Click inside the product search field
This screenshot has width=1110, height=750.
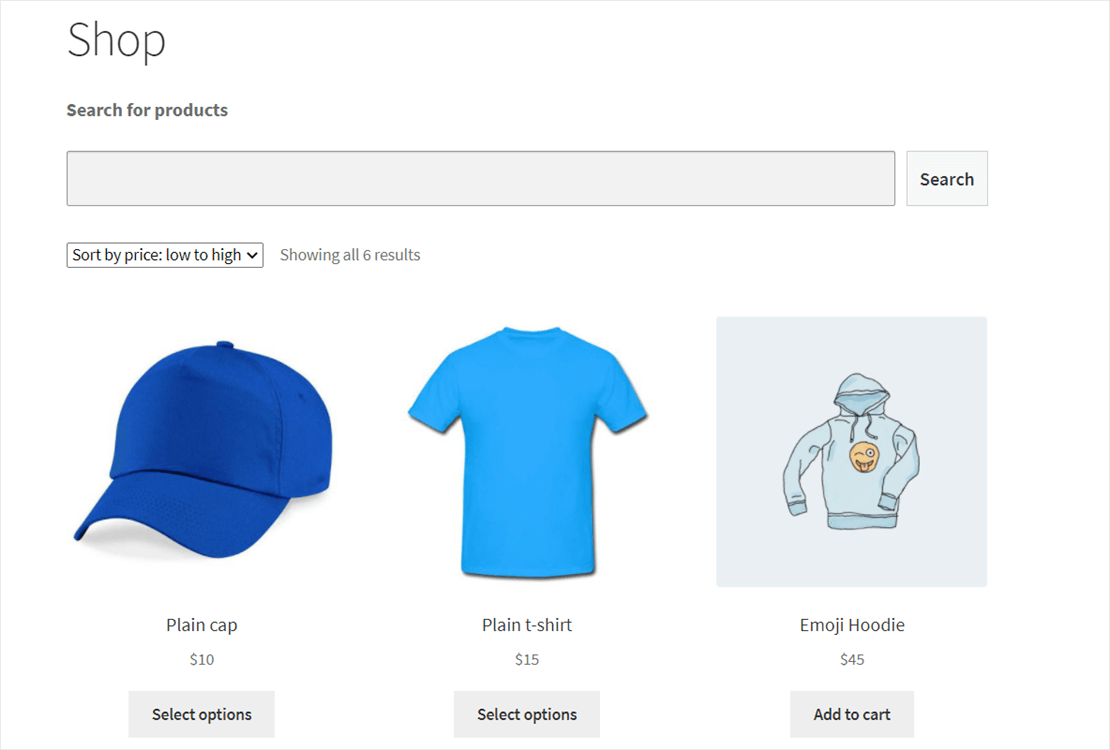coord(480,178)
